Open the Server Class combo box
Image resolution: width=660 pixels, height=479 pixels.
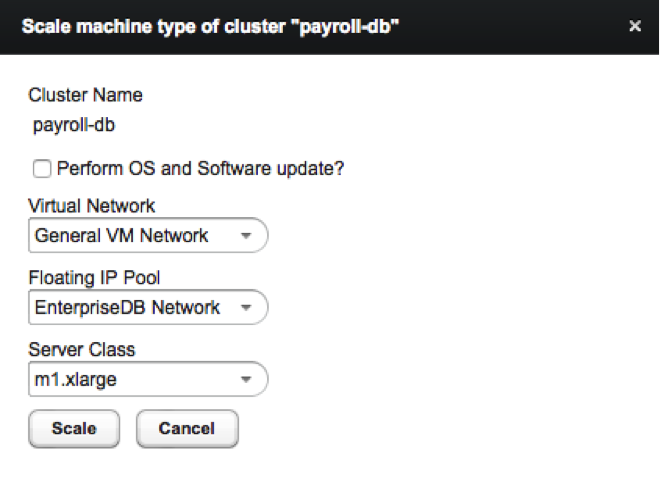[148, 379]
